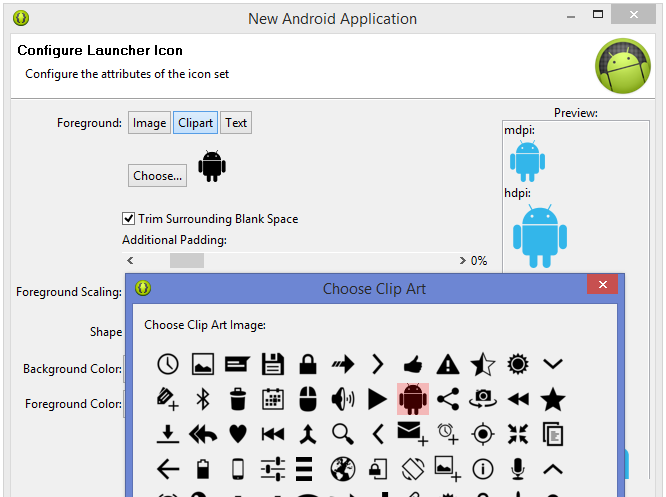Pick the right chevron clip art

[378, 364]
